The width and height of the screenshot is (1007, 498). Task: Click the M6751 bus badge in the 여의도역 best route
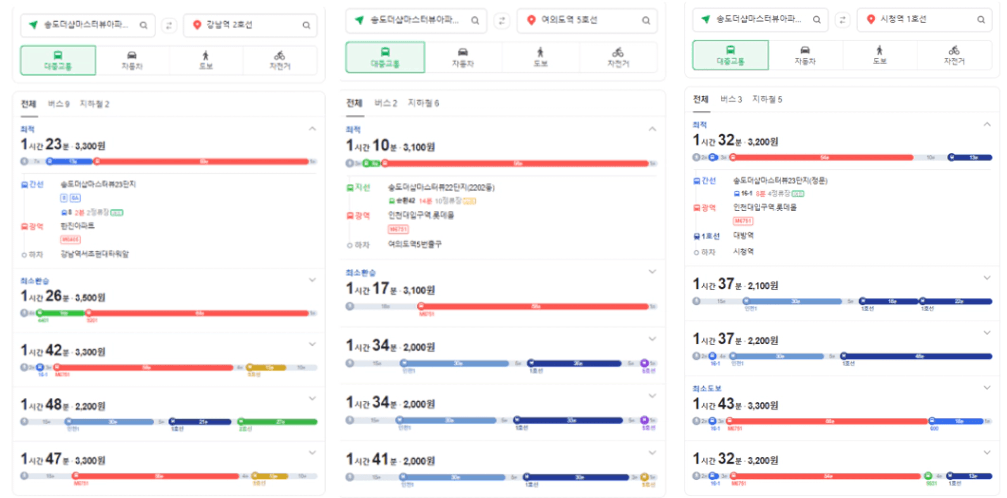pos(398,229)
